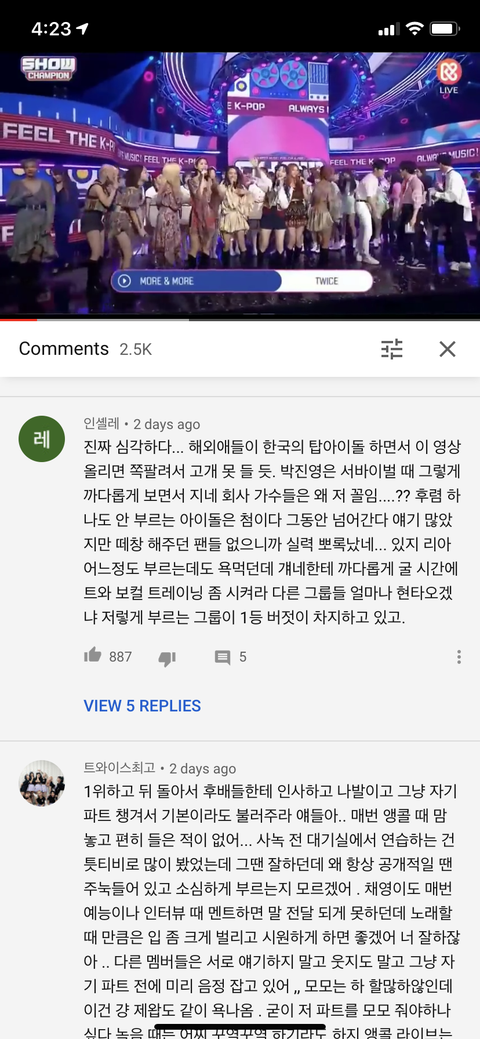Expand VIEW 5 REPLIES
The height and width of the screenshot is (1039, 480).
point(142,706)
